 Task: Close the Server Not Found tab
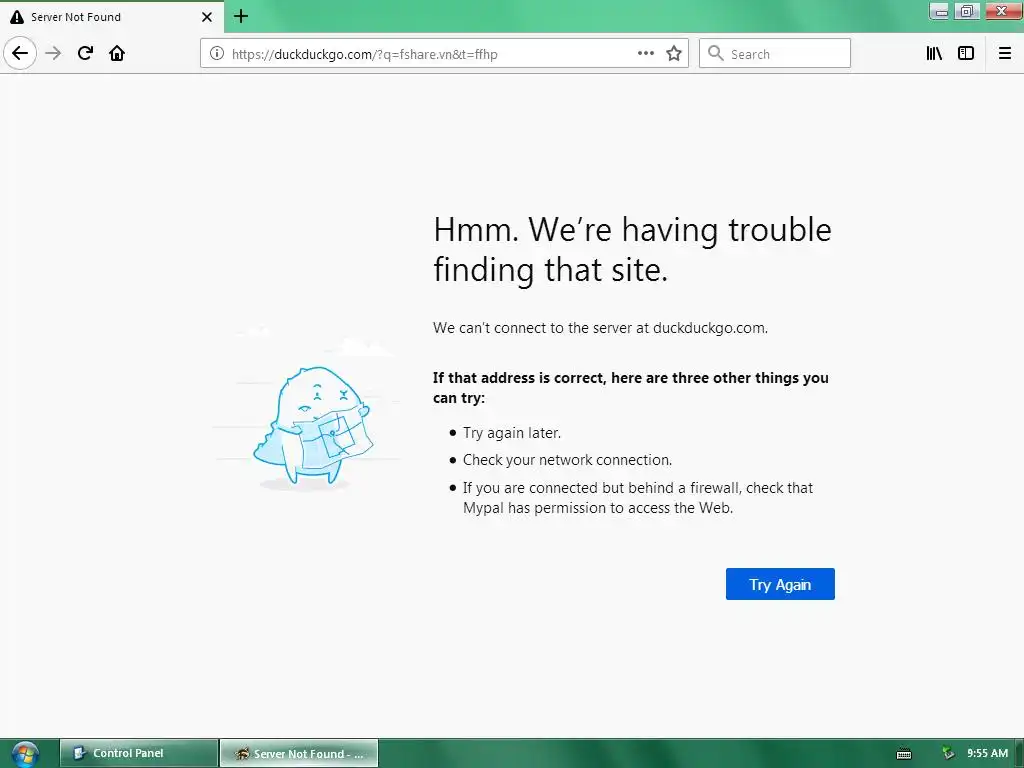207,17
